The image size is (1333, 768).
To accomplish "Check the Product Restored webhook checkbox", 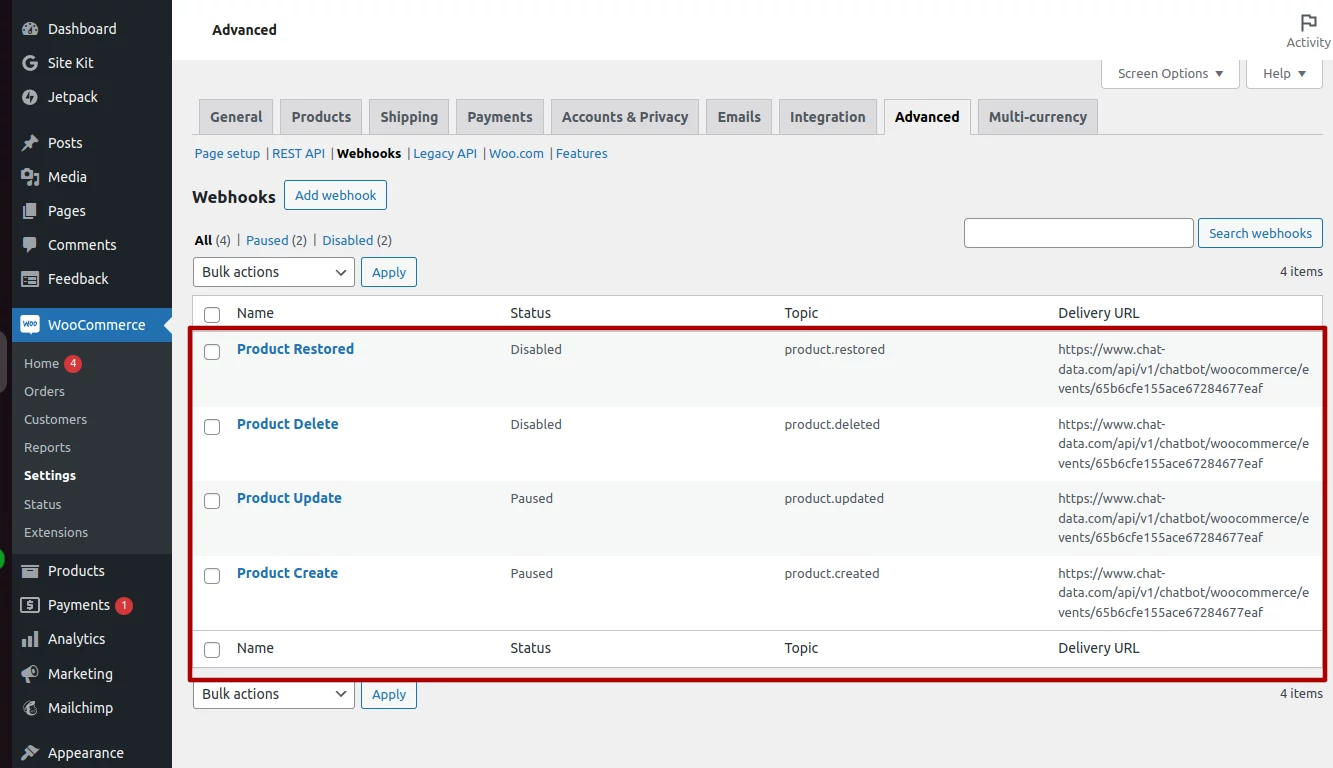I will [x=212, y=352].
